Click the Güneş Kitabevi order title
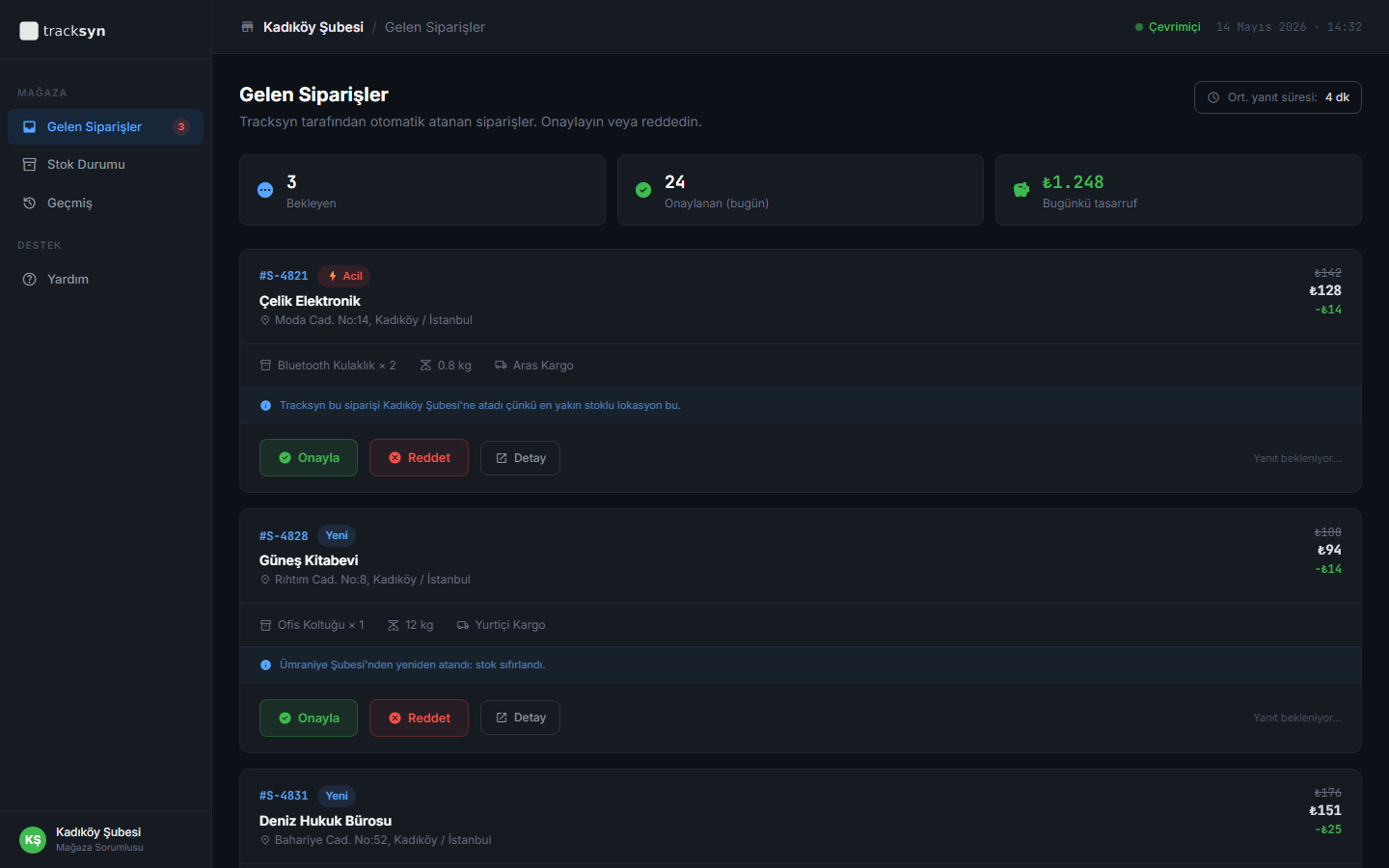The height and width of the screenshot is (868, 1389). pos(309,560)
